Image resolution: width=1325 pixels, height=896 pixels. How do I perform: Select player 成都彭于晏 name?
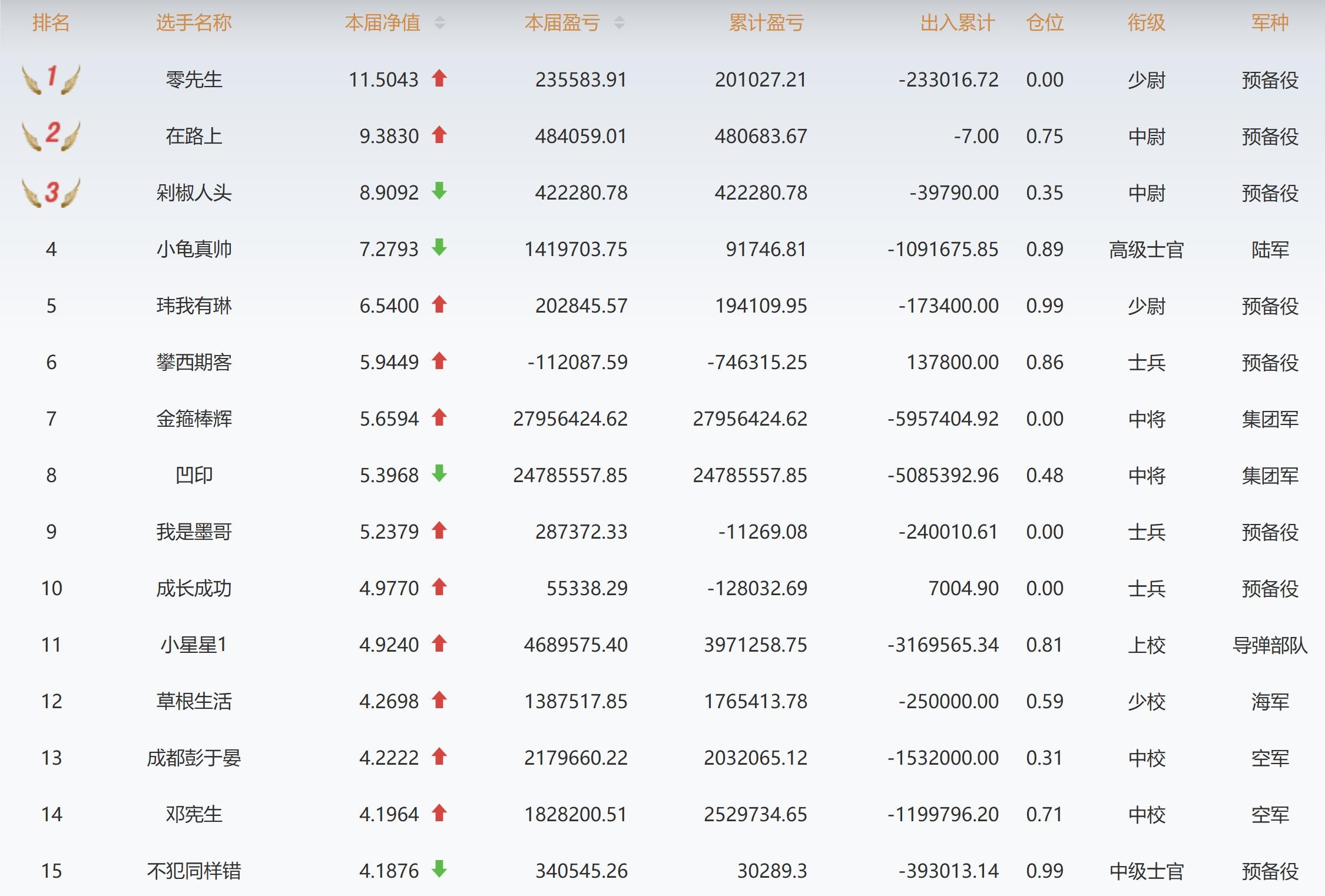point(194,758)
